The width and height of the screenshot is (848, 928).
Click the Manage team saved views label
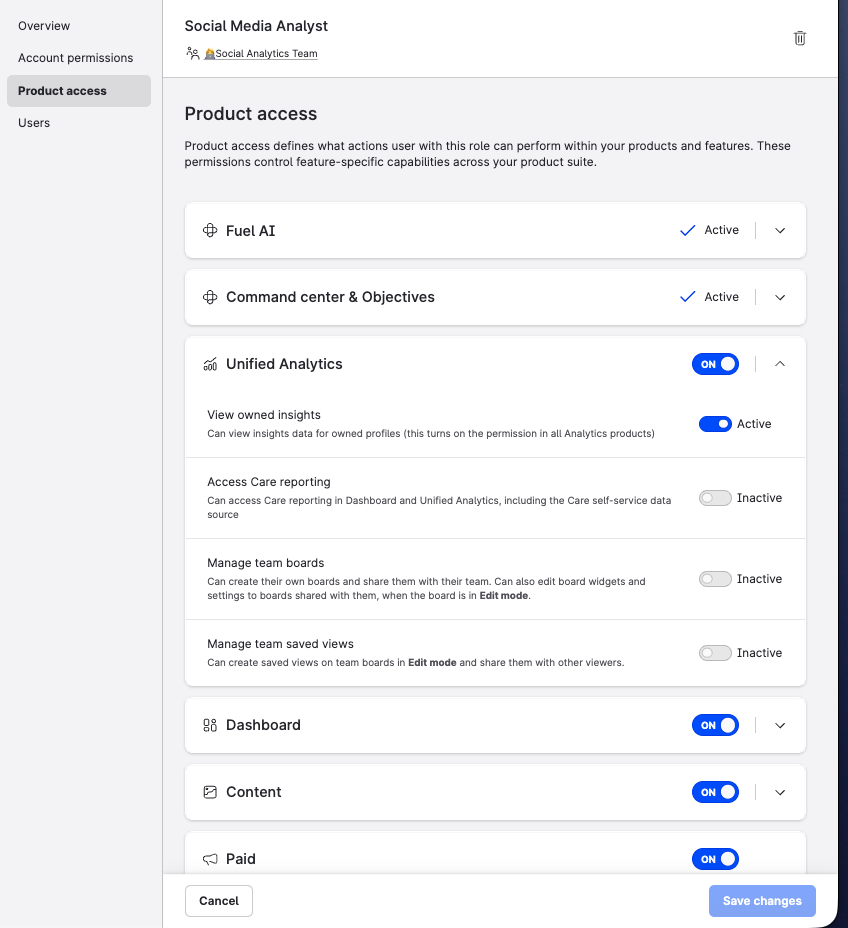tap(280, 644)
